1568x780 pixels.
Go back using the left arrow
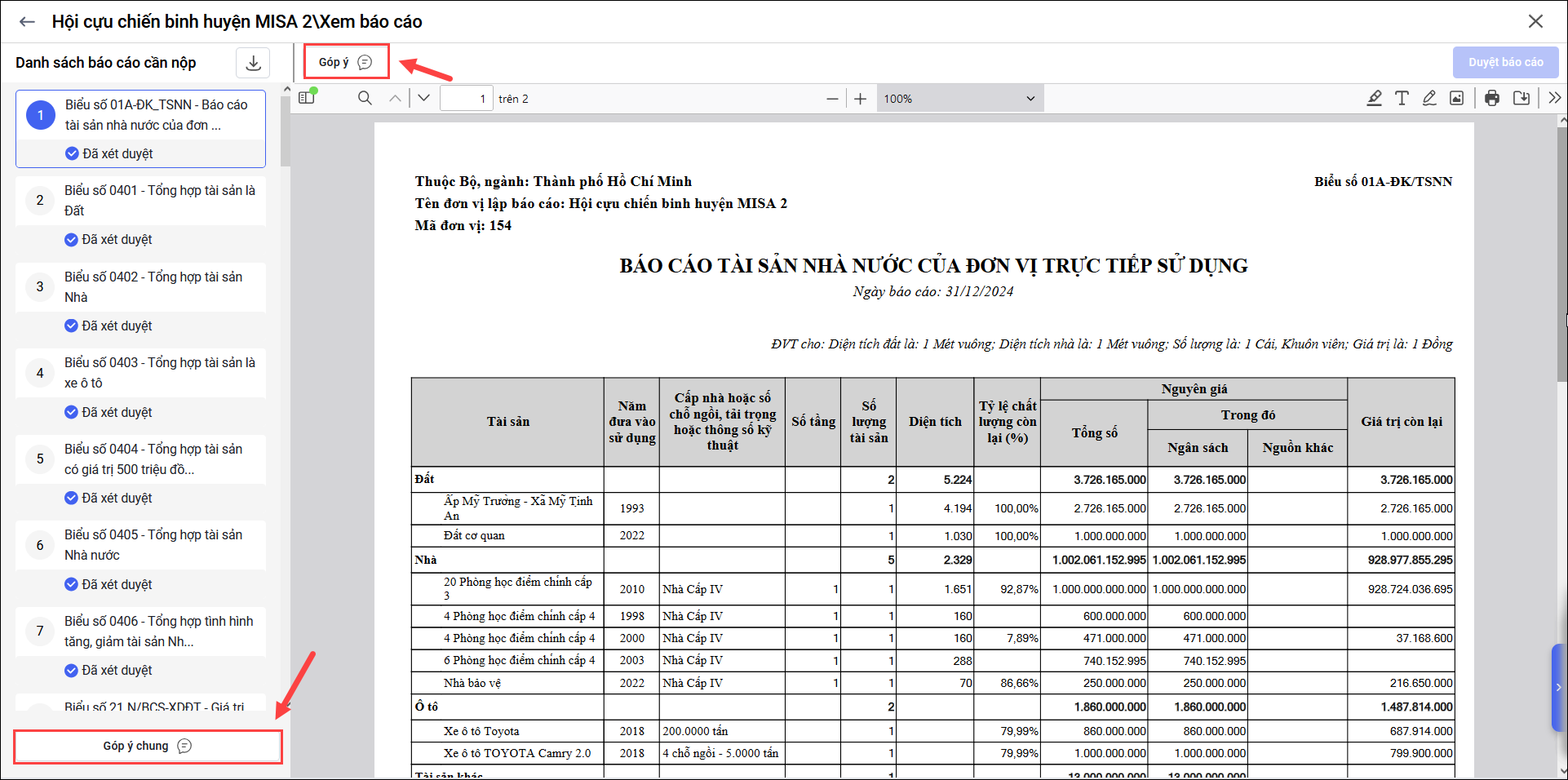click(x=27, y=22)
